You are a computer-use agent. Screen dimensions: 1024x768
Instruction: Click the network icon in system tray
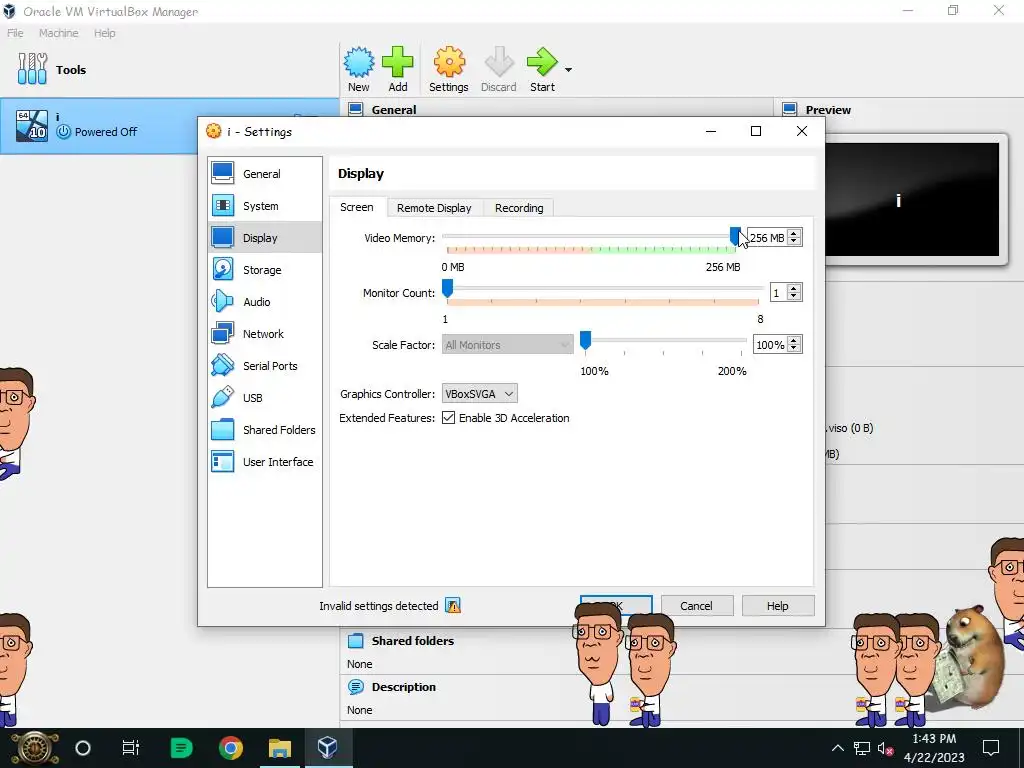click(862, 748)
